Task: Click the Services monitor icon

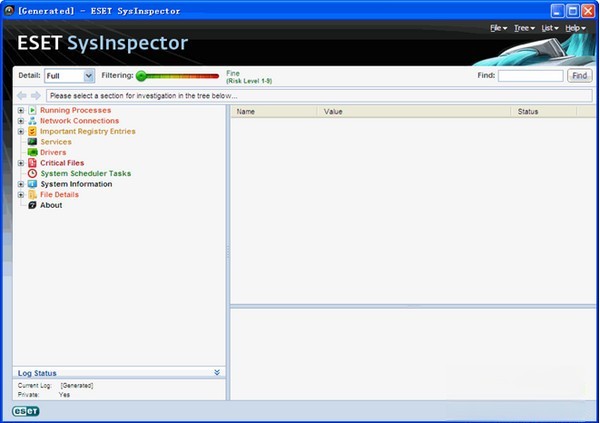Action: point(32,142)
